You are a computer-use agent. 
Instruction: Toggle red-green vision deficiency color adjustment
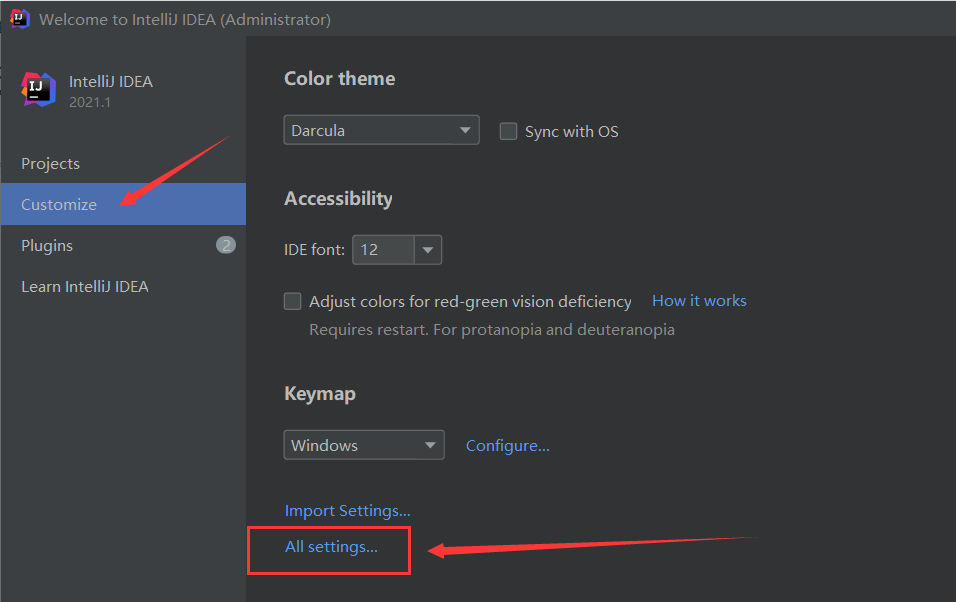point(293,301)
